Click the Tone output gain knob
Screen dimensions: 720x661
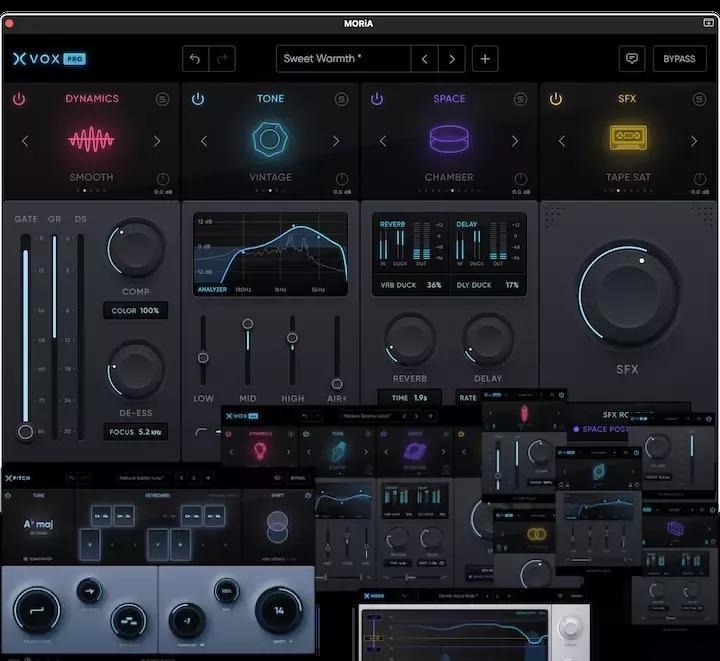click(x=342, y=179)
